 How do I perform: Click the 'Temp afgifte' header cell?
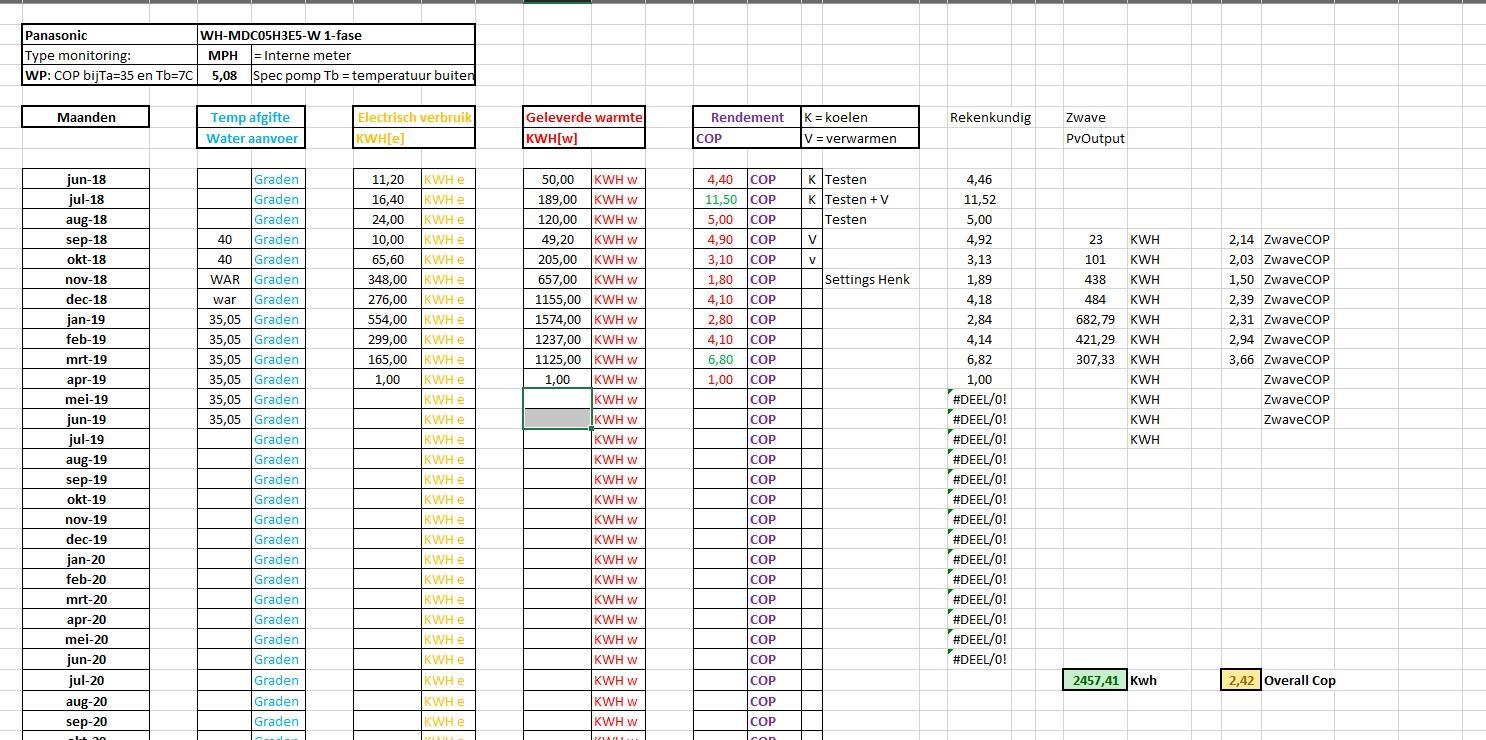pyautogui.click(x=251, y=117)
